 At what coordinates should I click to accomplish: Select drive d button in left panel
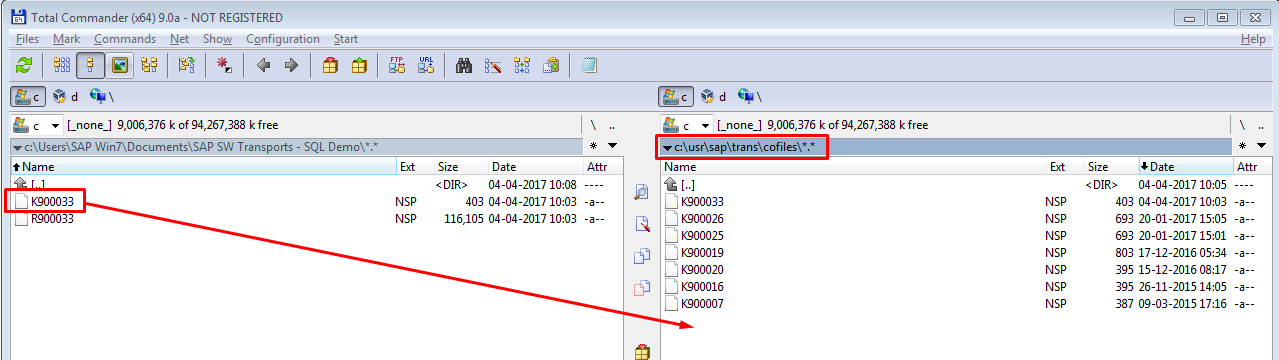[x=67, y=97]
